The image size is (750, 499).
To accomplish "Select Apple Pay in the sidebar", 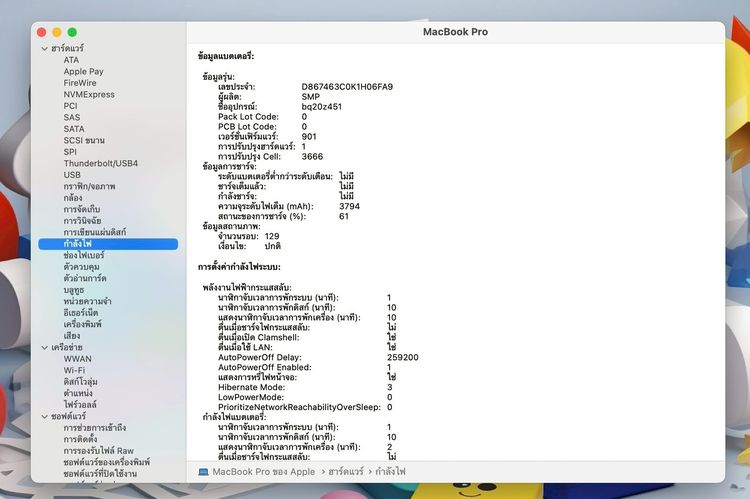I will point(83,71).
